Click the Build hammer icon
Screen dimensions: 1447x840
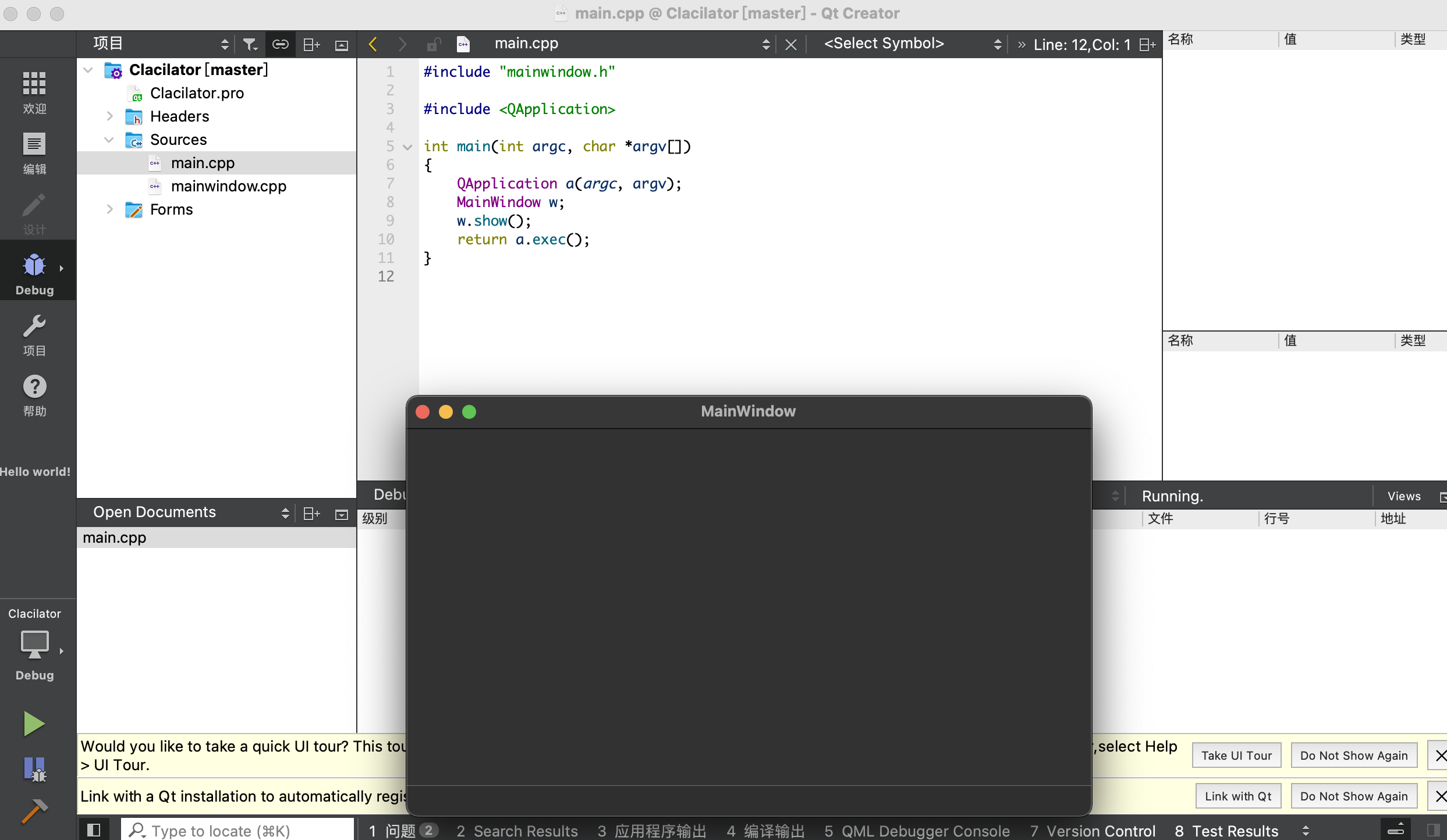coord(34,811)
